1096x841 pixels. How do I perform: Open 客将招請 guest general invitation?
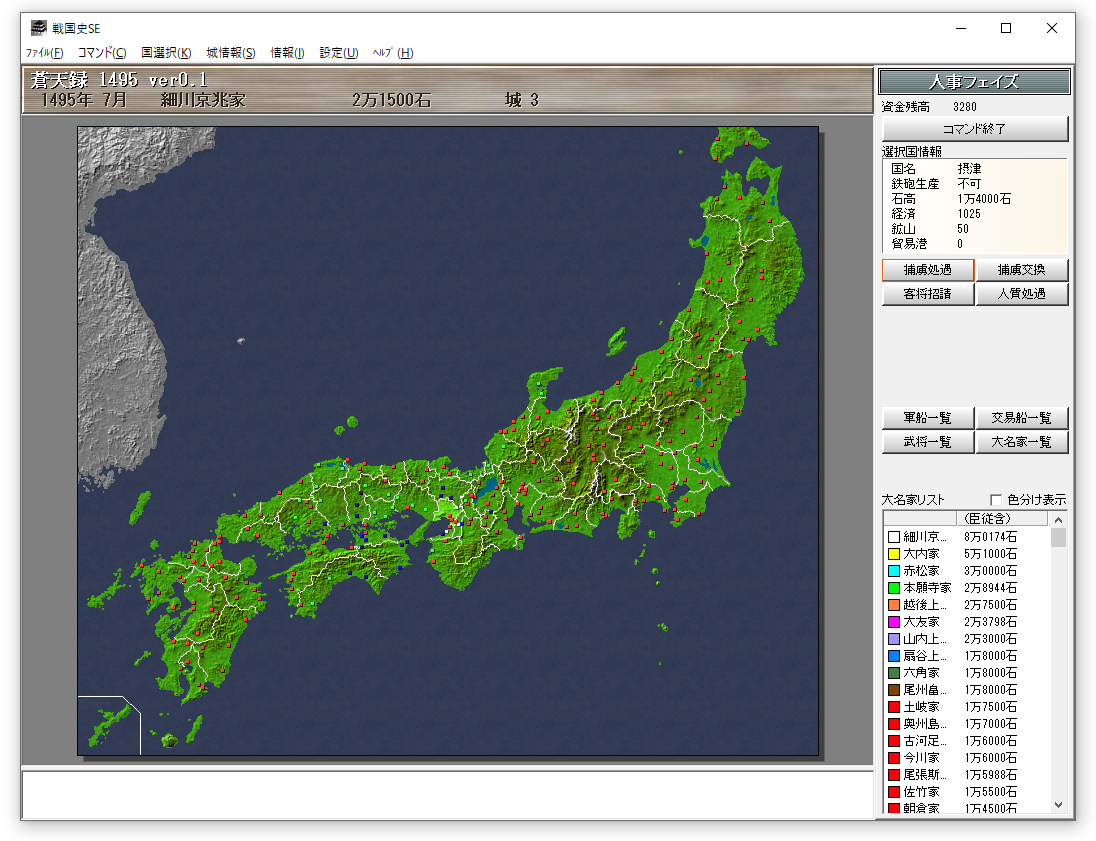(x=927, y=294)
